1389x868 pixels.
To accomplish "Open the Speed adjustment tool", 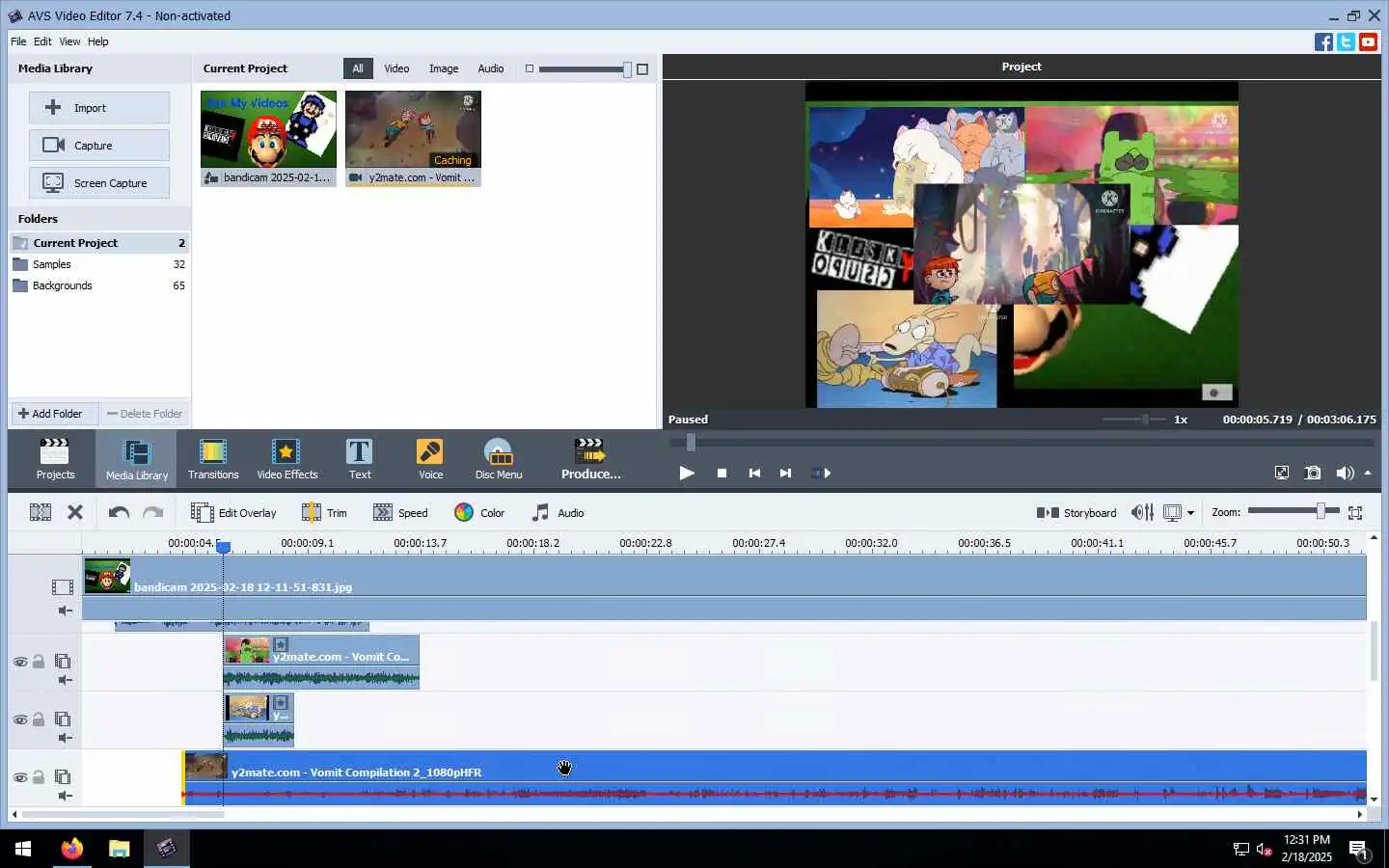I will coord(400,512).
